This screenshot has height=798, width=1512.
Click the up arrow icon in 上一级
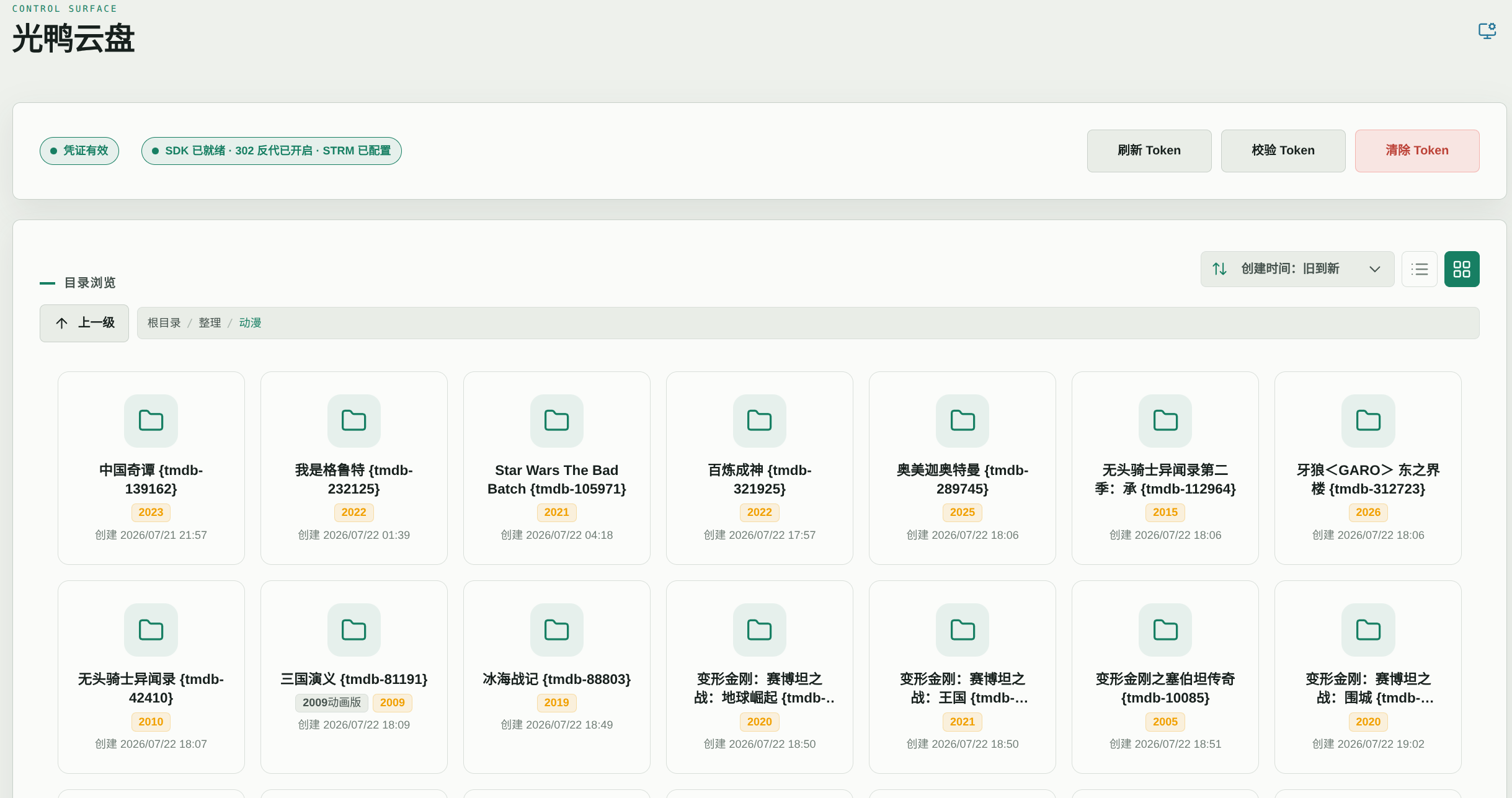pyautogui.click(x=61, y=323)
